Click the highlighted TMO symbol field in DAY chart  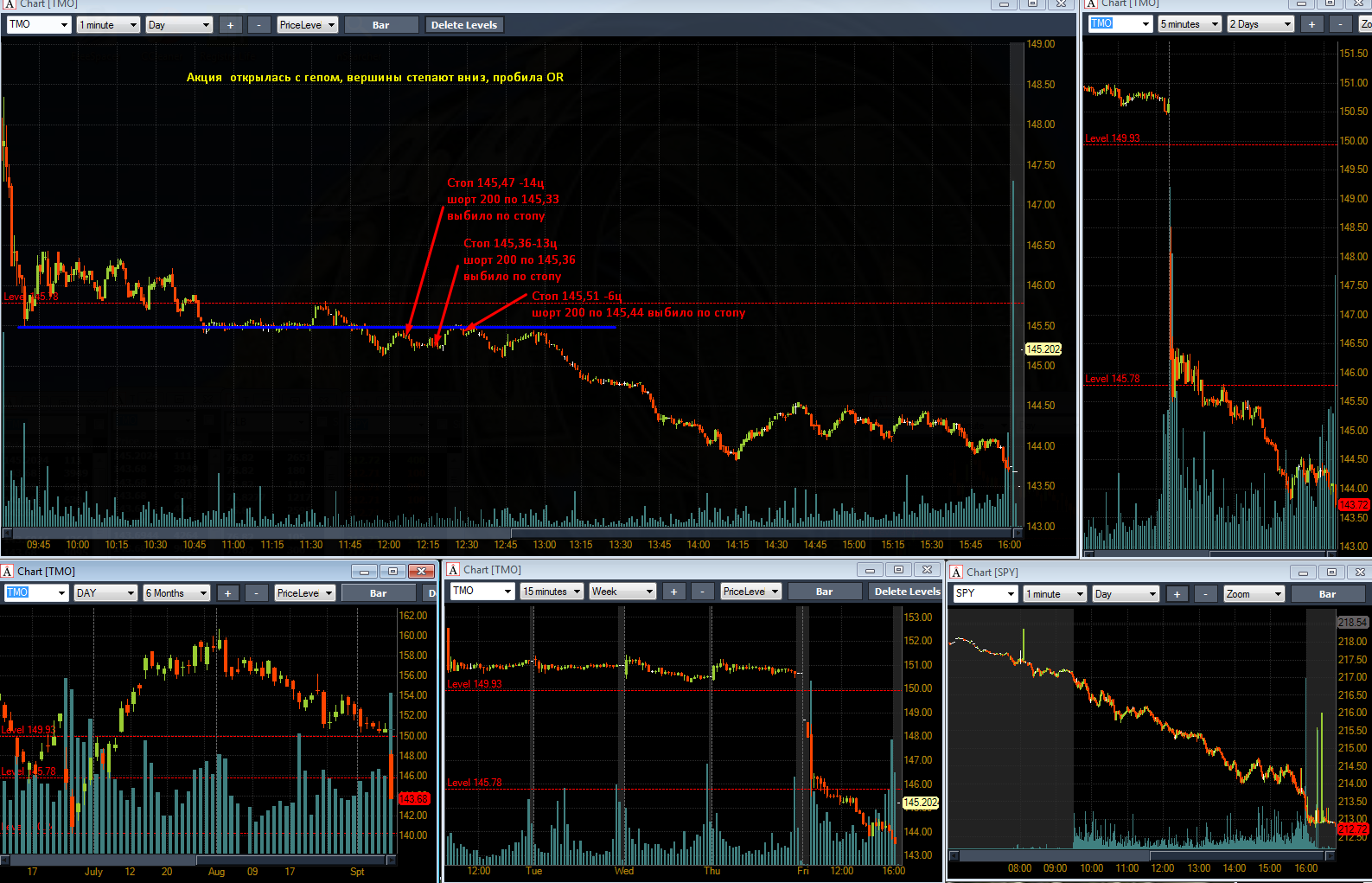[x=36, y=592]
